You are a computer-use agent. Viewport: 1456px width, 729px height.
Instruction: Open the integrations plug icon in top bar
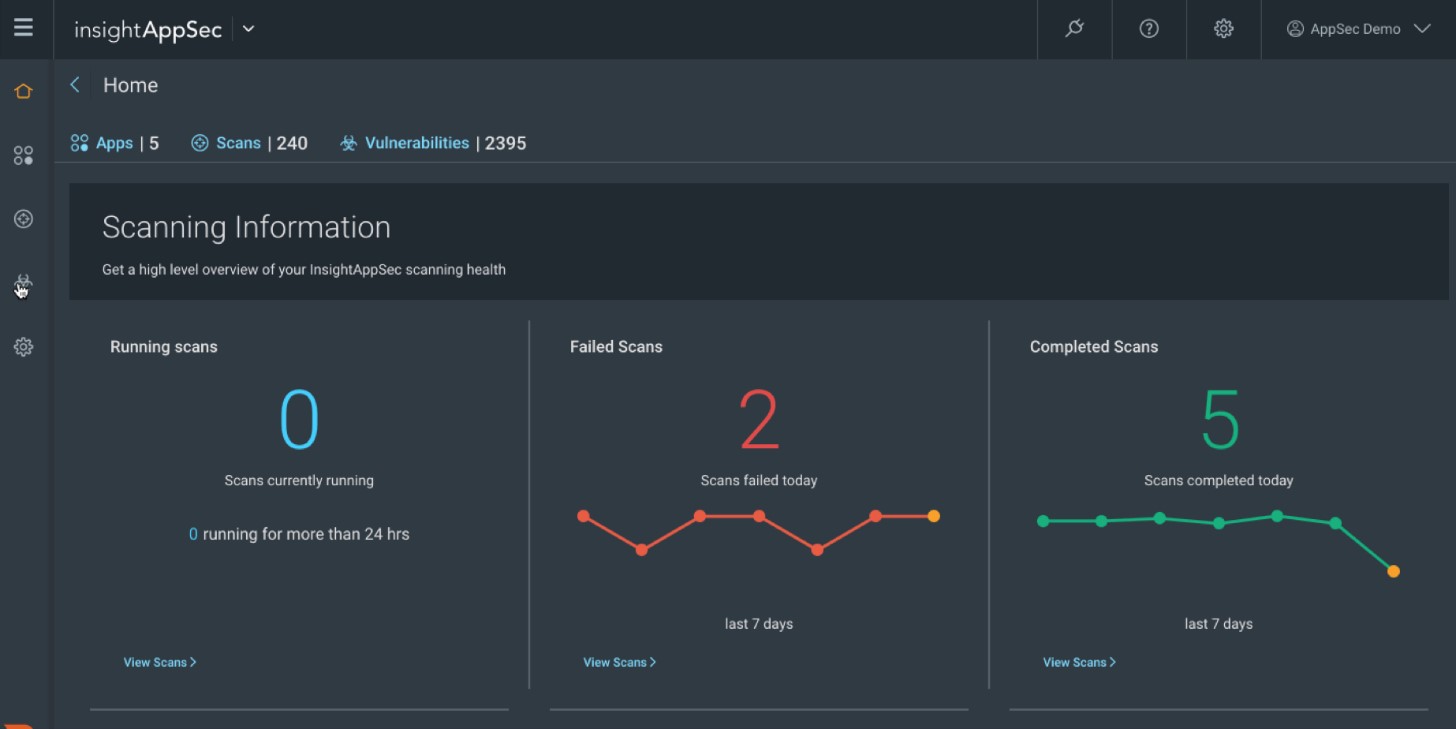[x=1074, y=29]
